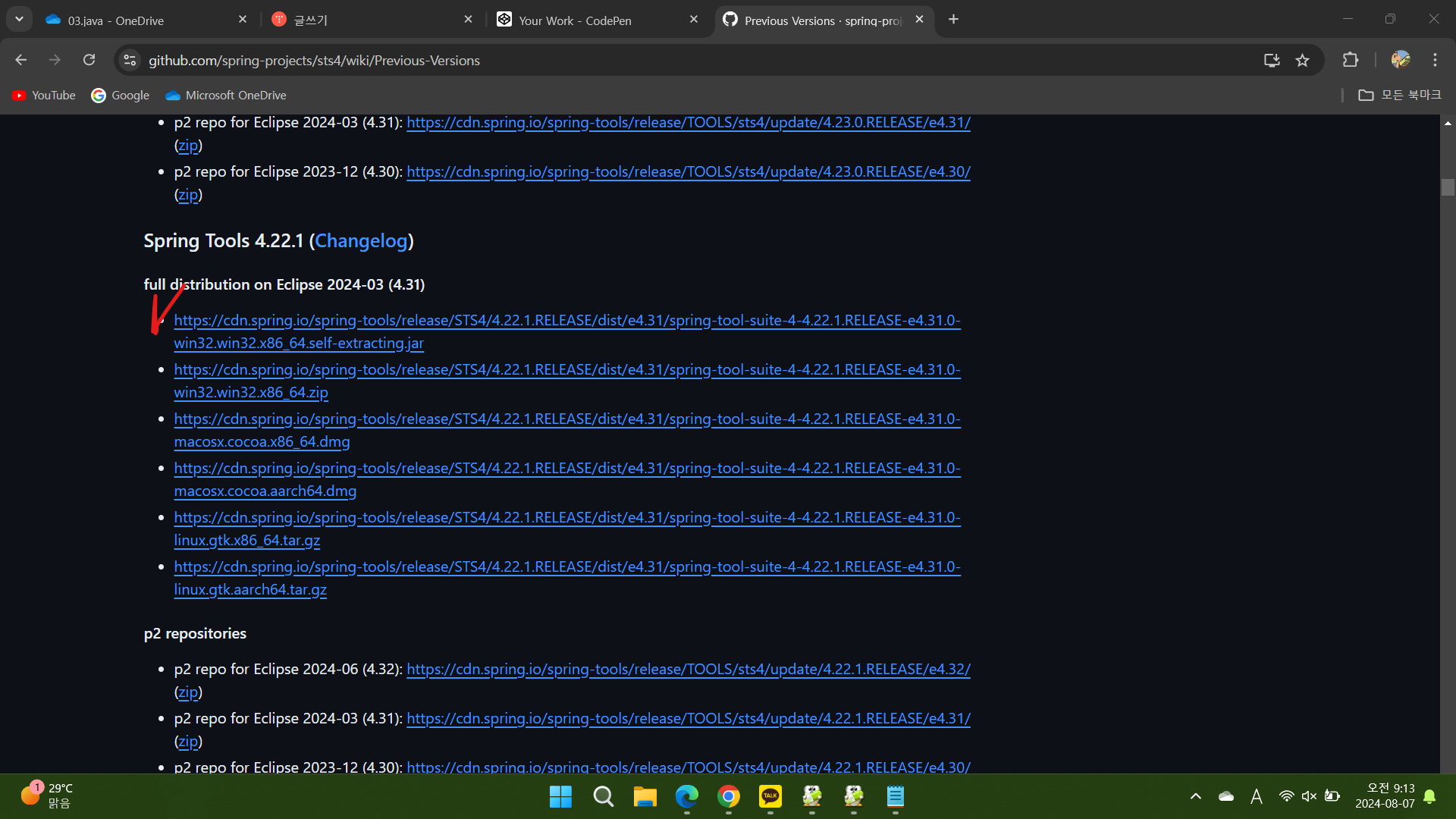The image size is (1456, 819).
Task: Open the Chrome profile avatar
Action: [x=1400, y=60]
